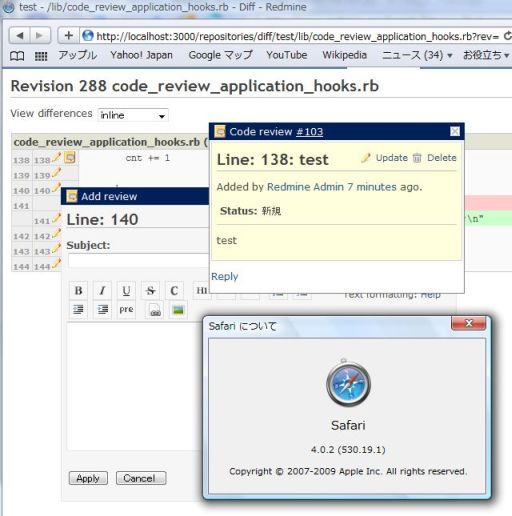This screenshot has height=516, width=512.
Task: Open Google マップ bookmark
Action: (221, 55)
